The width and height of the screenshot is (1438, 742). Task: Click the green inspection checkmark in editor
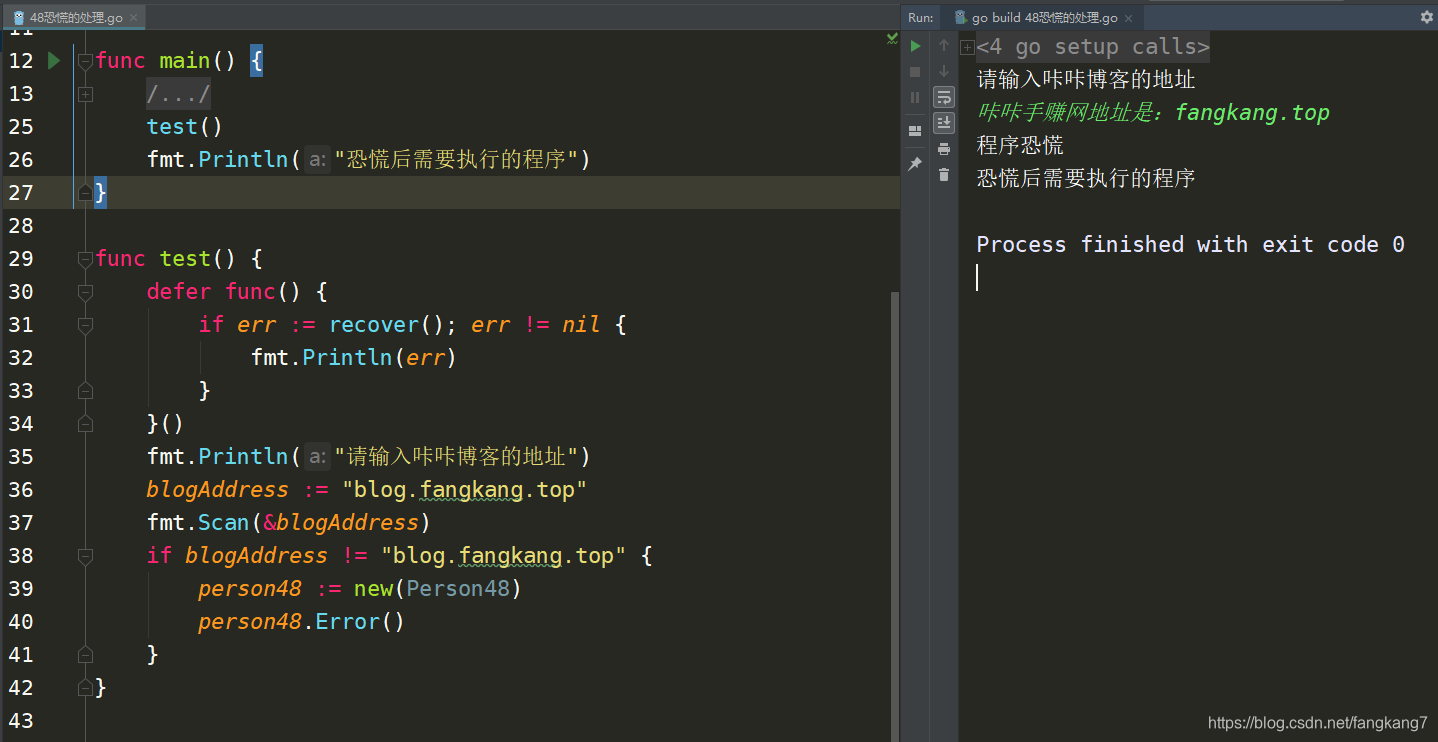(892, 38)
